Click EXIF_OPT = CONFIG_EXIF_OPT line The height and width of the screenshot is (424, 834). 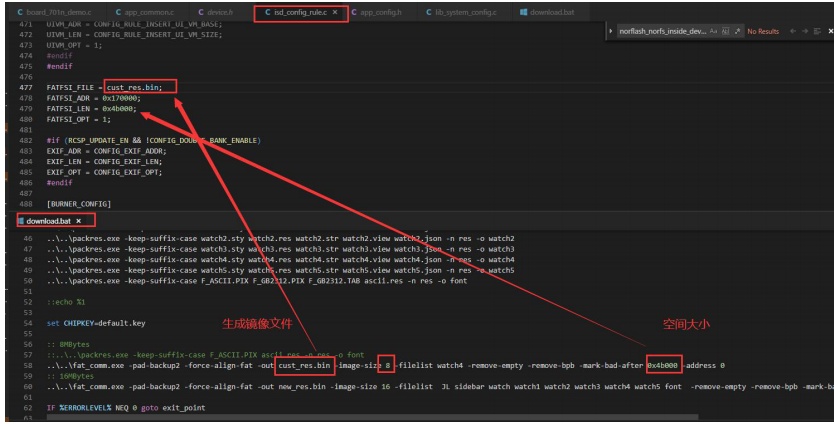pos(104,172)
